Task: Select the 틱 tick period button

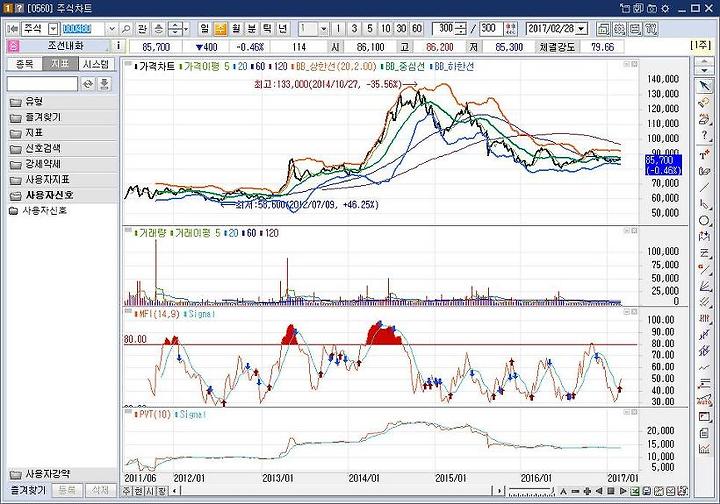Action: click(x=267, y=29)
